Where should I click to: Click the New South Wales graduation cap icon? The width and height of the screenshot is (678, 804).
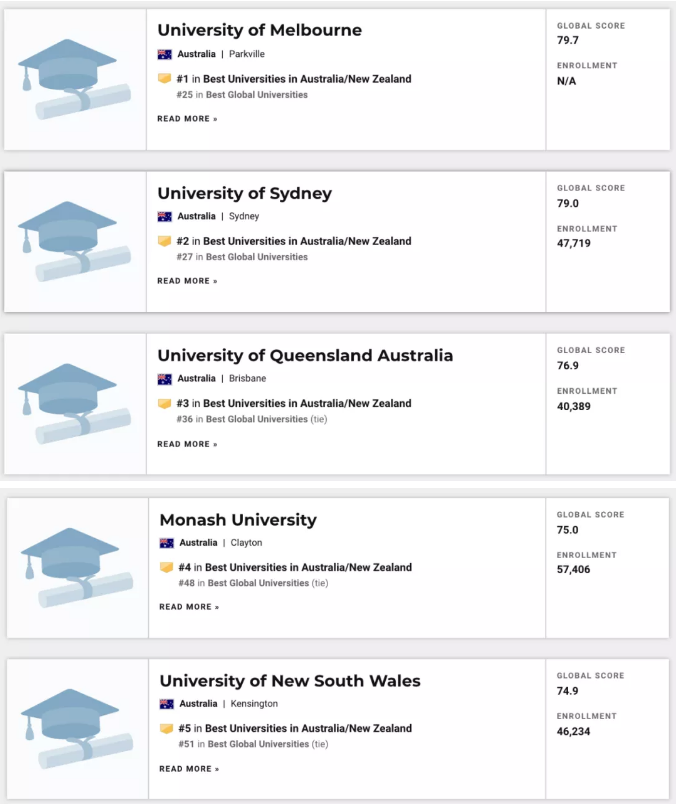[x=76, y=729]
